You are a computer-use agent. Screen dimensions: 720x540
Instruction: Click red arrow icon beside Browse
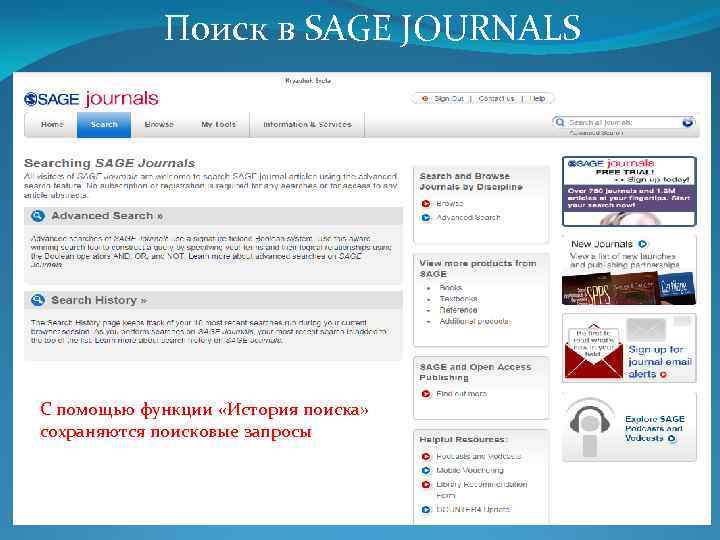click(x=426, y=203)
